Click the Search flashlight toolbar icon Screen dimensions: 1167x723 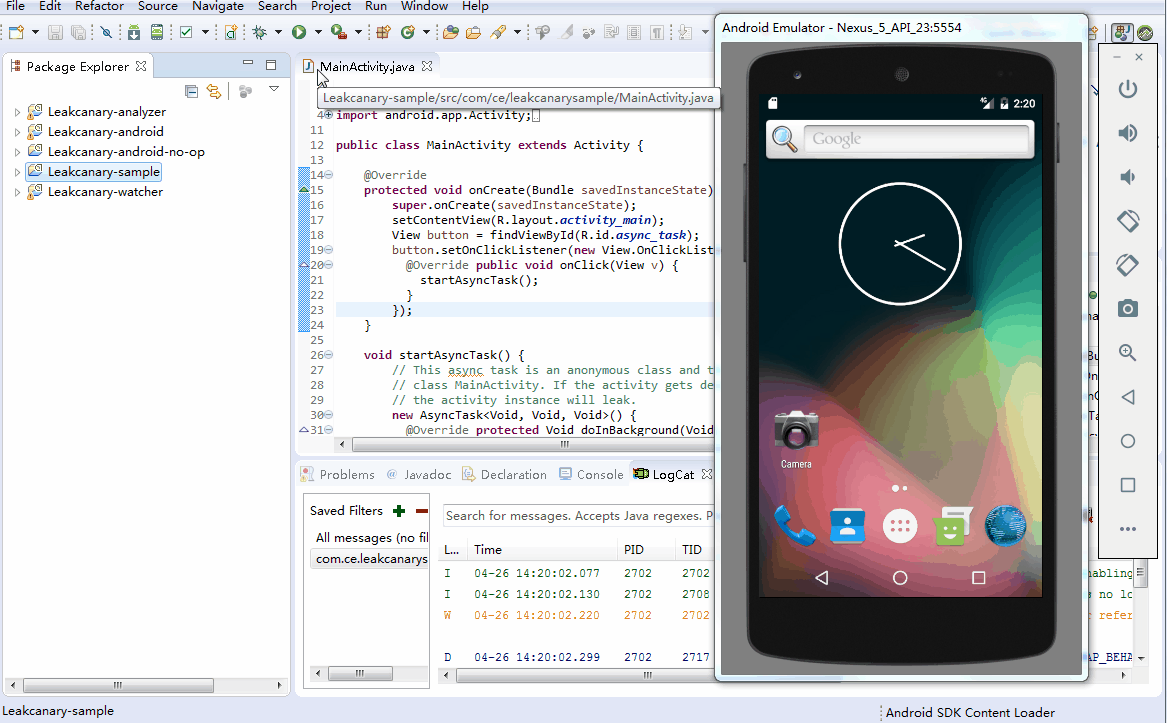[499, 32]
